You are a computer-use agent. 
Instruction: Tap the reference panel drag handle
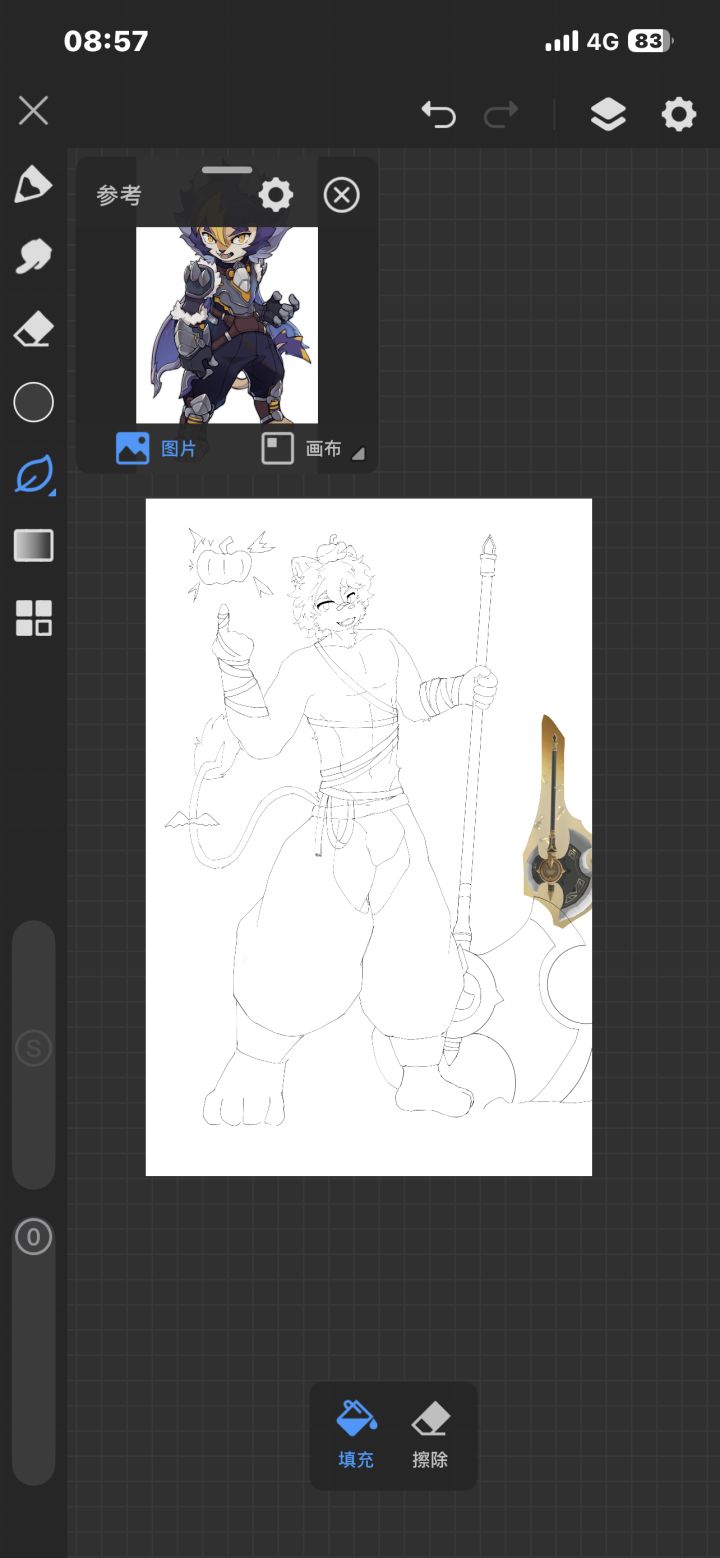coord(227,170)
